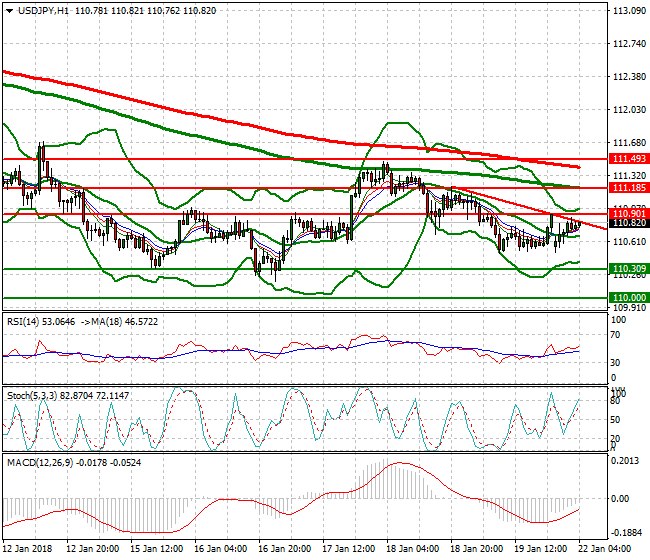Viewport: 650px width, 560px height.
Task: Click the black current price label 110.820
Action: point(629,223)
